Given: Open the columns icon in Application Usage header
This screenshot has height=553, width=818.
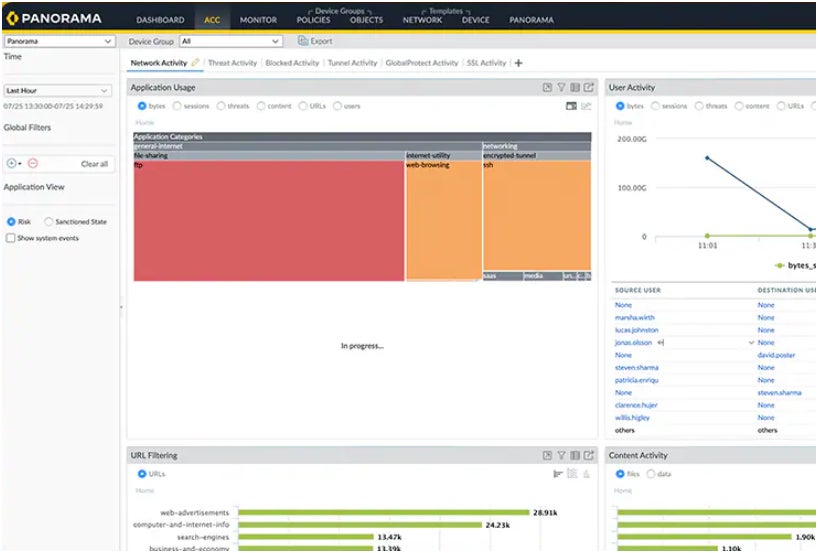Looking at the screenshot, I should tap(575, 88).
